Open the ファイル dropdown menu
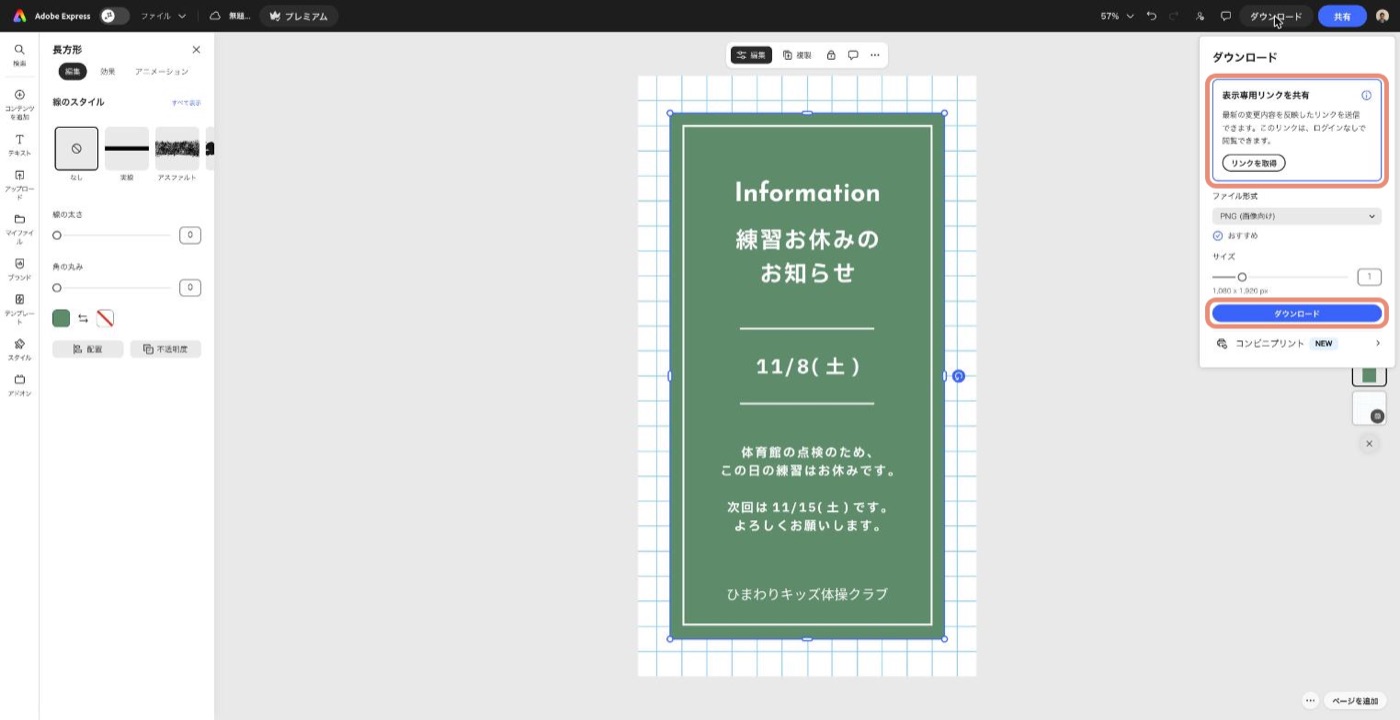 point(163,16)
